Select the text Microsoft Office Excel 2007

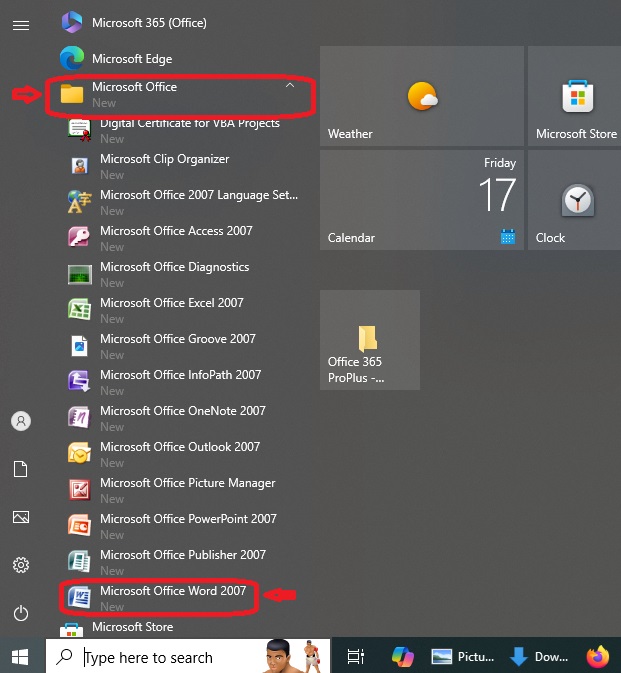[172, 303]
